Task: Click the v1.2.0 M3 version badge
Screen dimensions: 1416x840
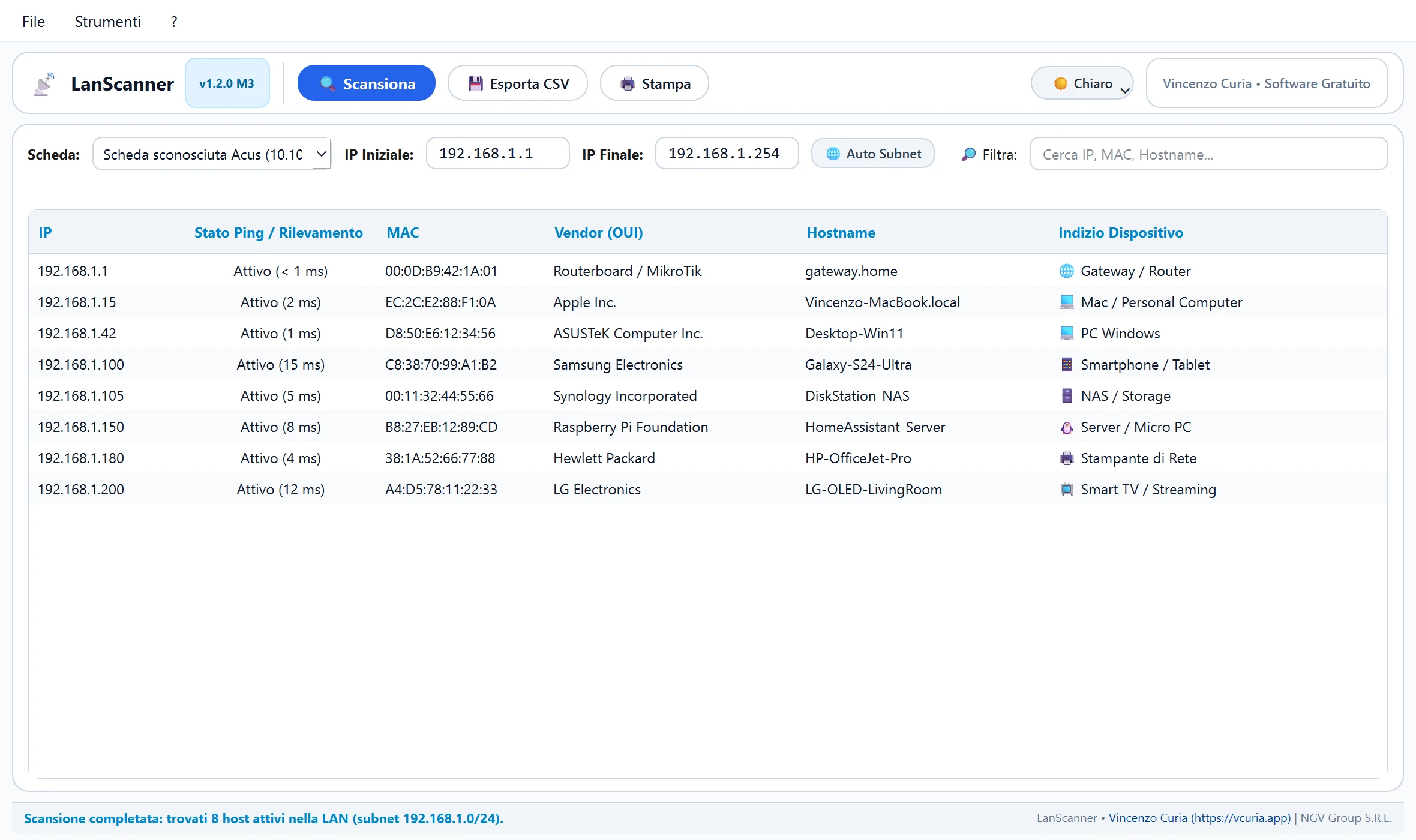Action: [227, 83]
